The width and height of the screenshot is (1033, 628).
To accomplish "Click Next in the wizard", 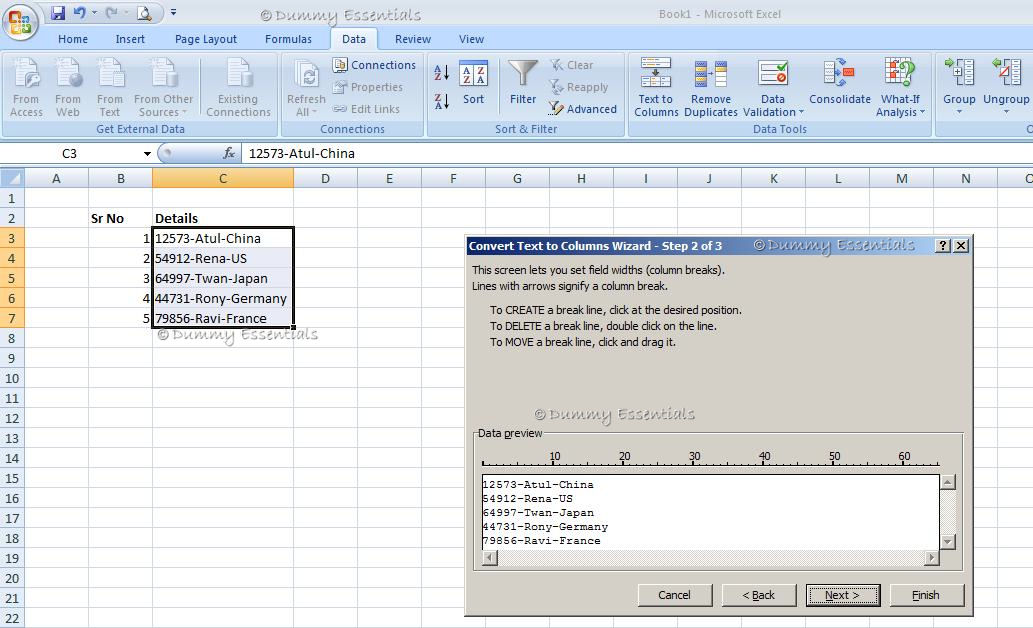I will [x=843, y=595].
